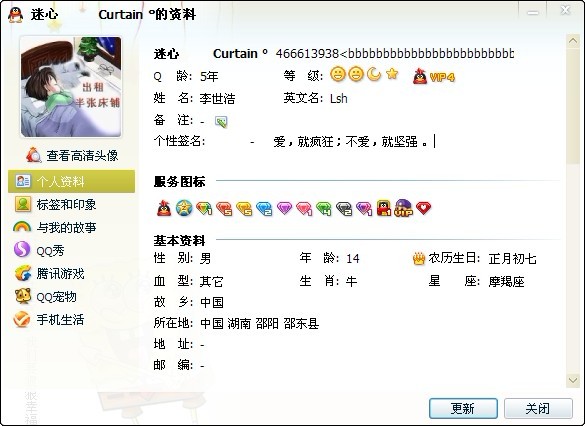Click the scrollbar down arrow
The image size is (585, 426).
click(573, 380)
